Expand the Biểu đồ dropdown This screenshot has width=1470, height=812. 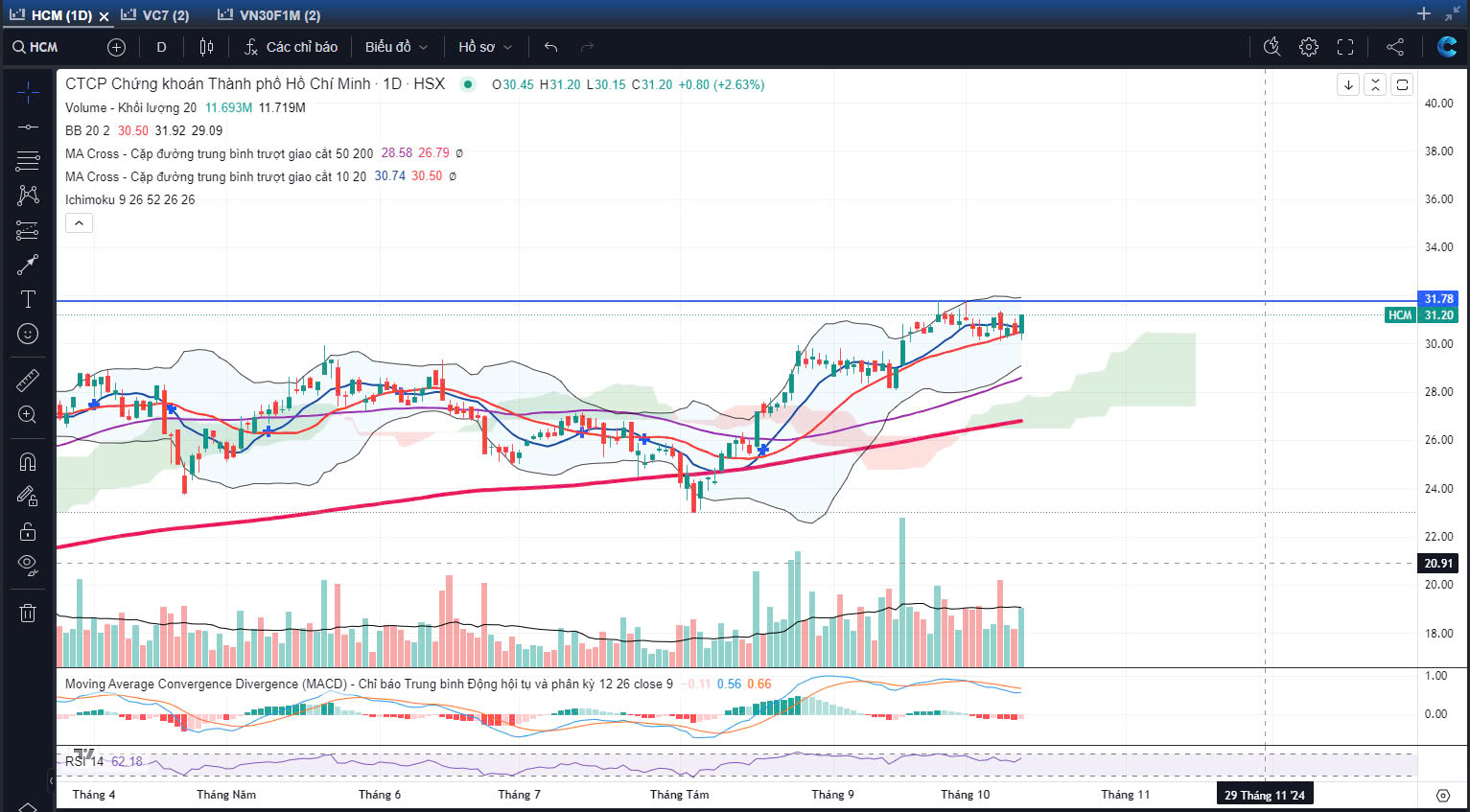click(x=396, y=47)
